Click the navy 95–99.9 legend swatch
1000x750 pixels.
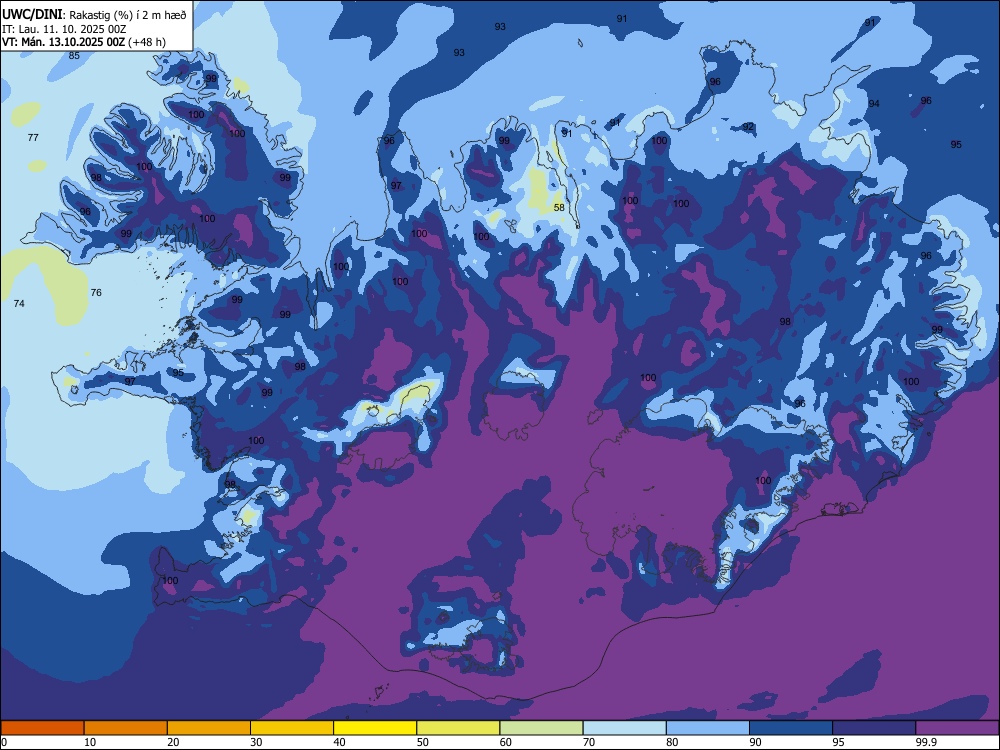pos(874,728)
